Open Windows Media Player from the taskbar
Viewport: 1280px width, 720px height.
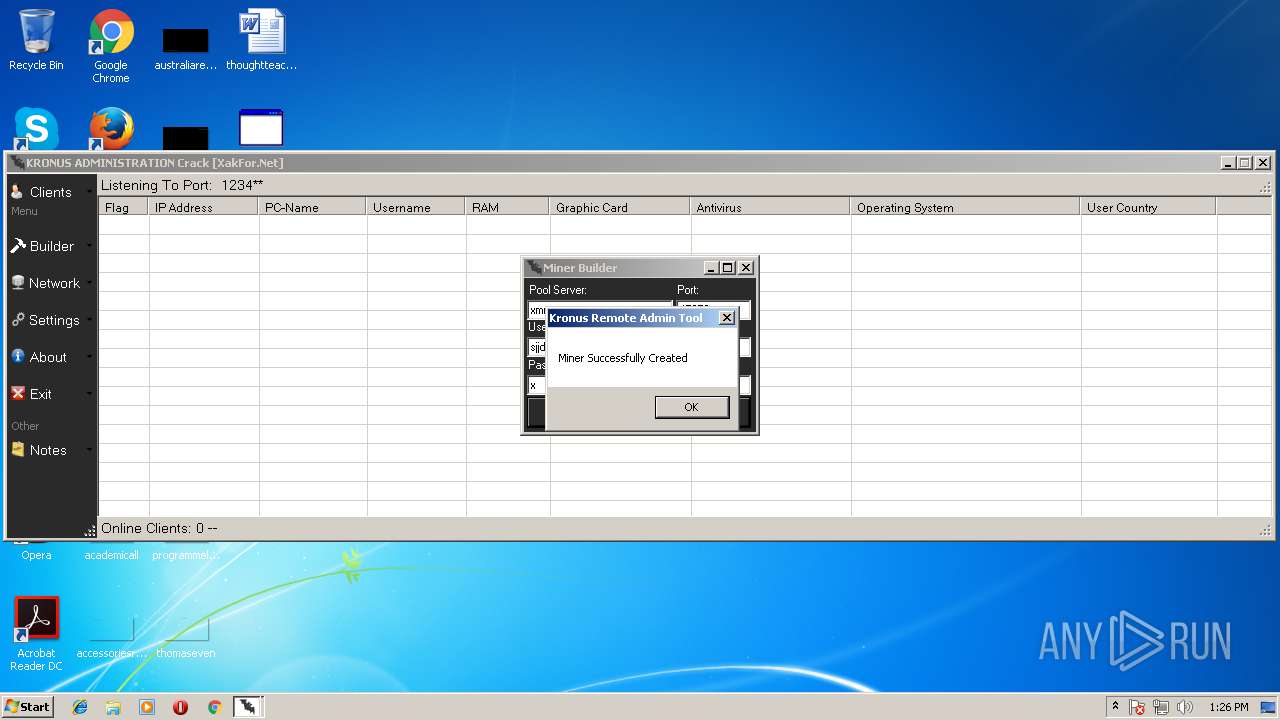(147, 707)
